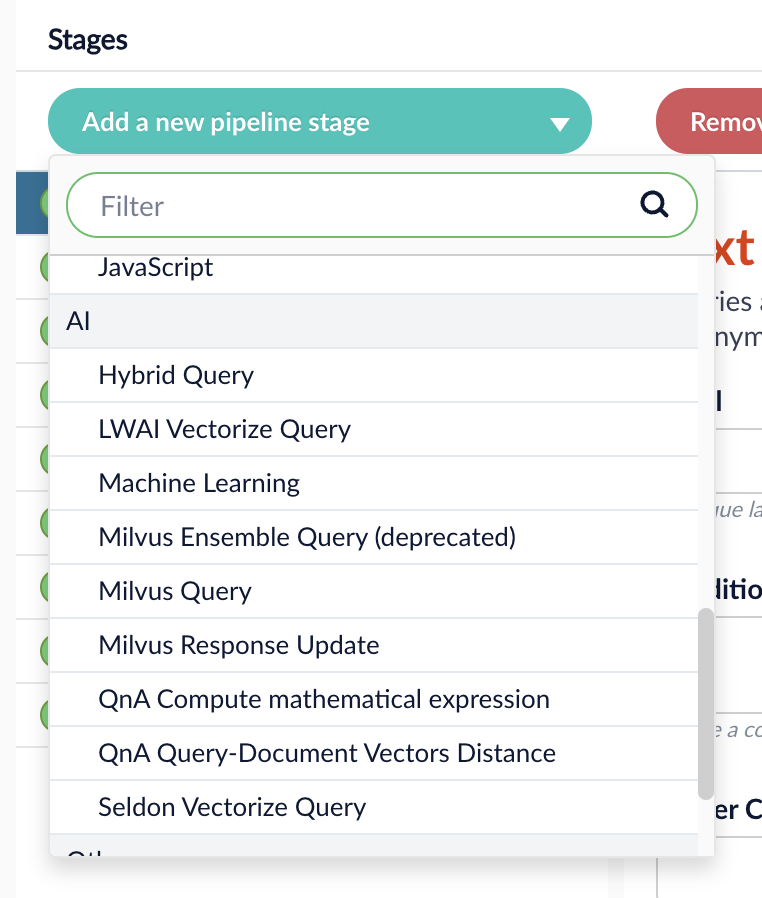Select Milvus Ensemble Query (deprecated)
The width and height of the screenshot is (762, 898).
click(x=307, y=537)
